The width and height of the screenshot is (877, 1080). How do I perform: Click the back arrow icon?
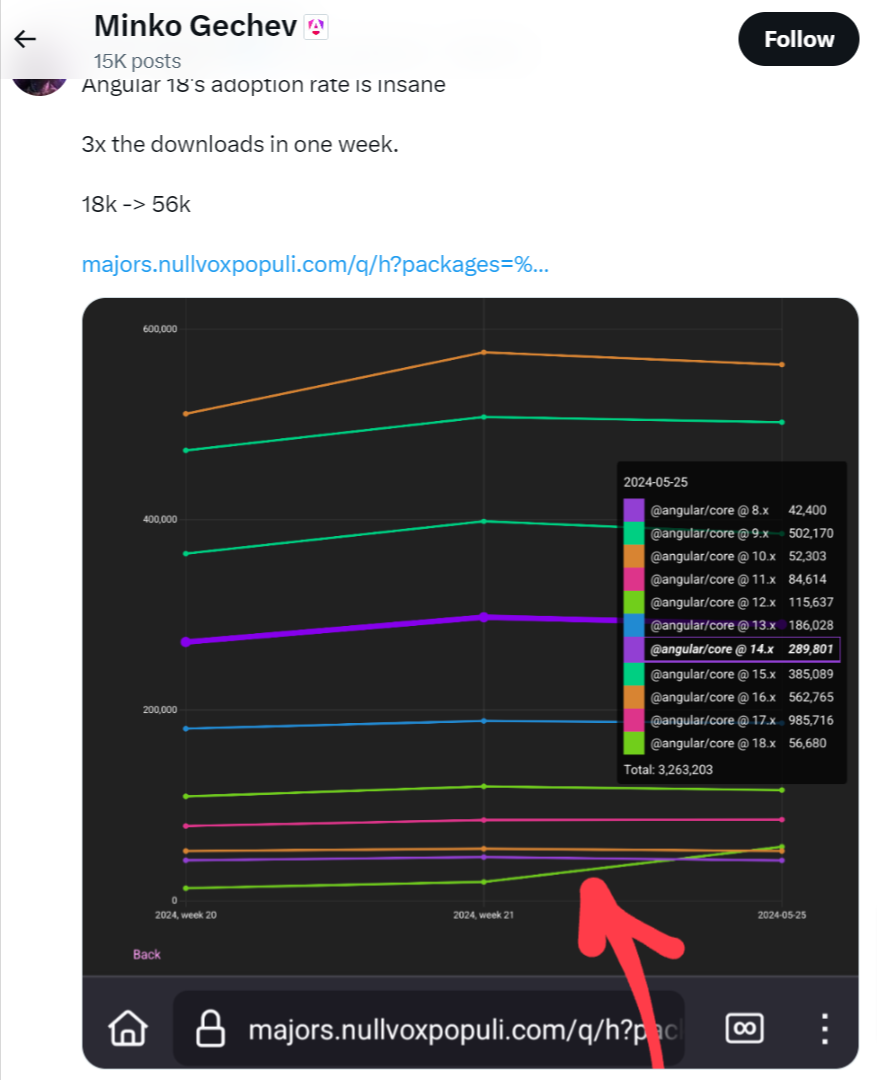[x=25, y=39]
